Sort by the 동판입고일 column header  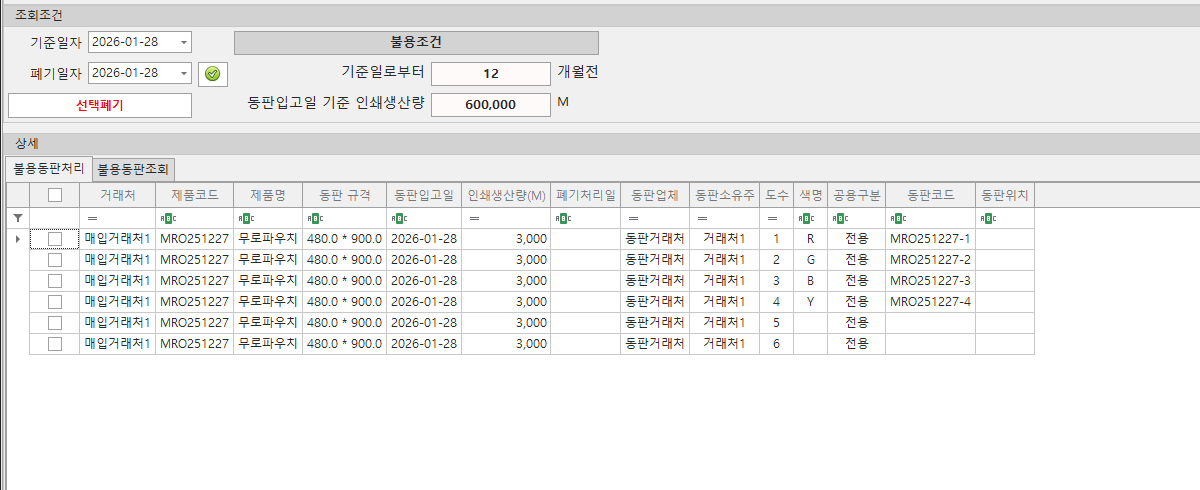pyautogui.click(x=424, y=195)
